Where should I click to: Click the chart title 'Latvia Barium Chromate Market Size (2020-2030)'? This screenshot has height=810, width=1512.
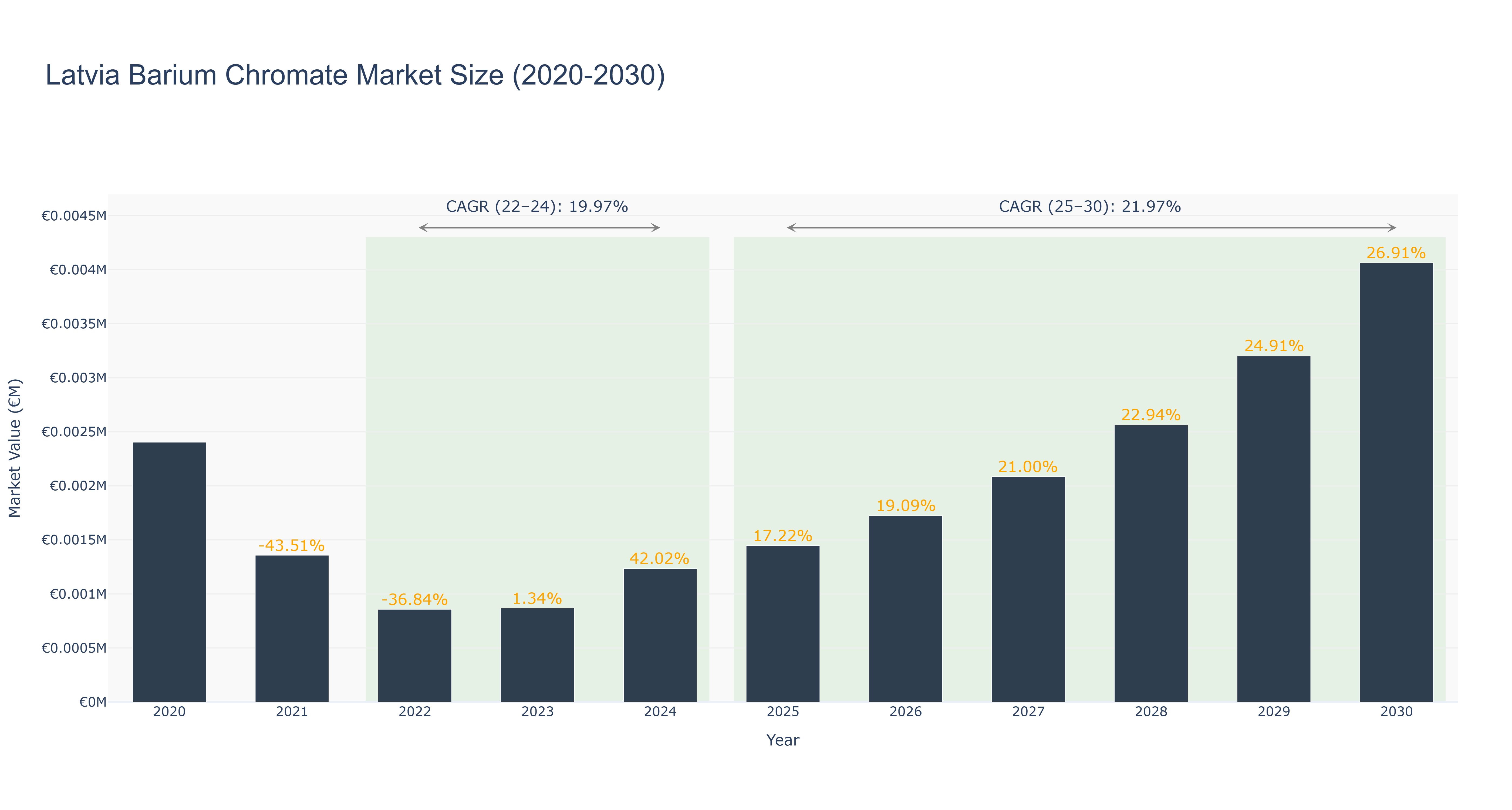coord(355,76)
